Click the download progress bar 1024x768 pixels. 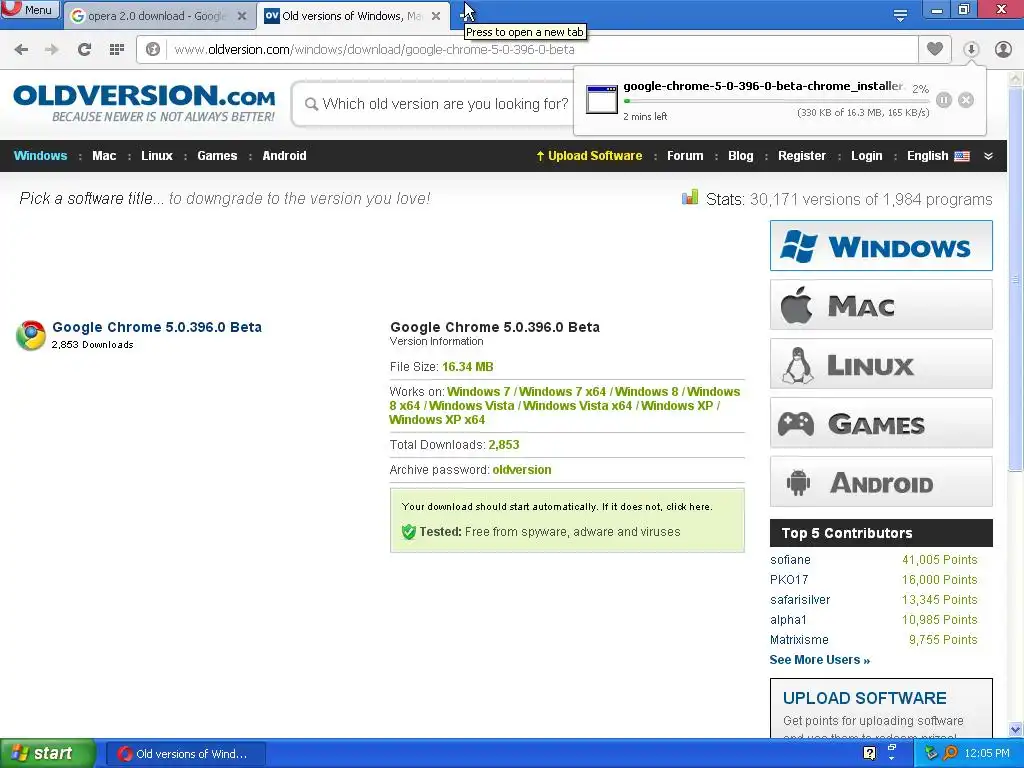[x=776, y=101]
